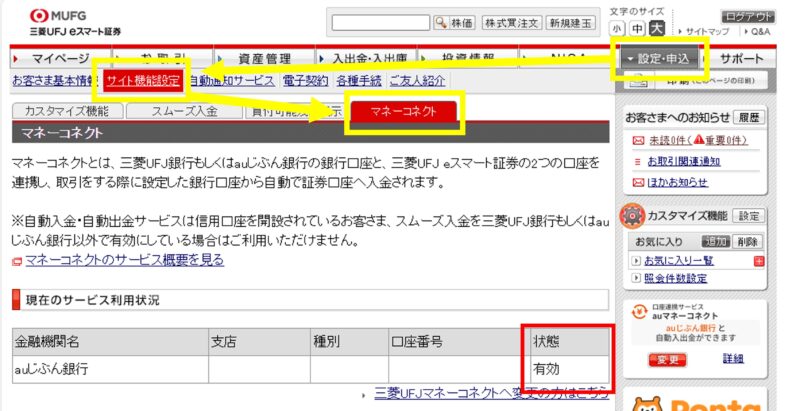Click the ログアウト button

click(x=747, y=17)
